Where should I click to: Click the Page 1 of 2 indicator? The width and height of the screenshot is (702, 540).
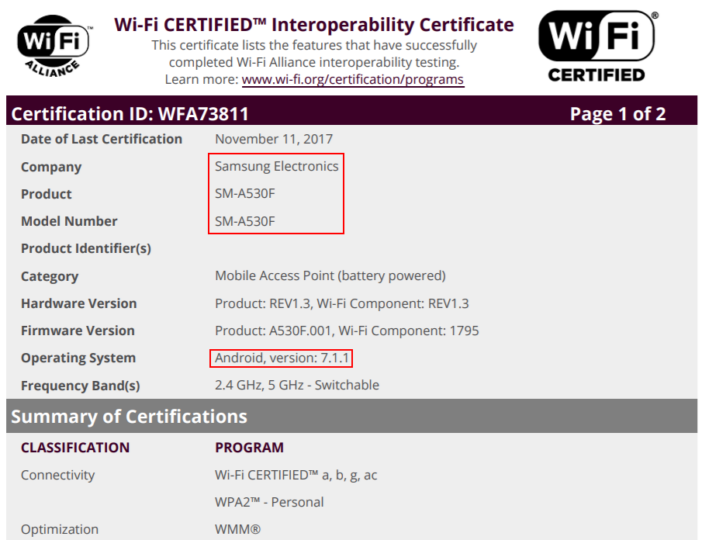click(x=617, y=113)
